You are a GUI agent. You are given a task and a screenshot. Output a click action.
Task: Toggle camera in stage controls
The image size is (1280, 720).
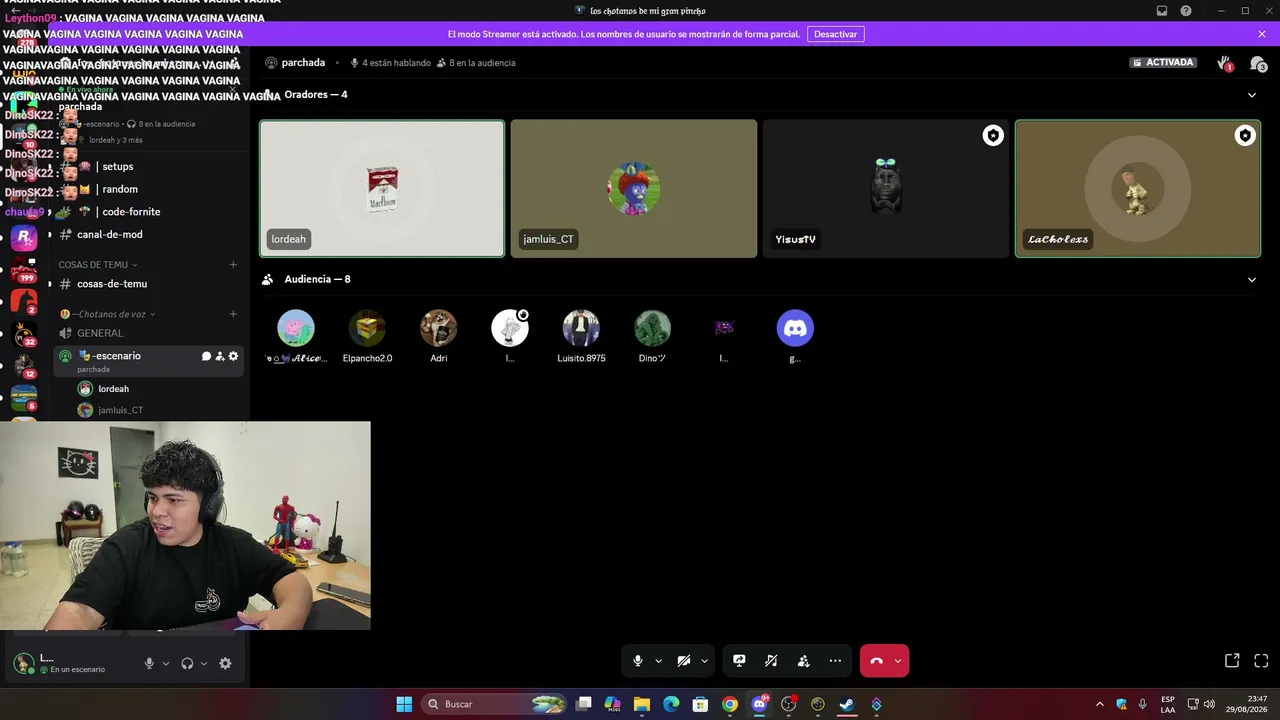point(684,661)
